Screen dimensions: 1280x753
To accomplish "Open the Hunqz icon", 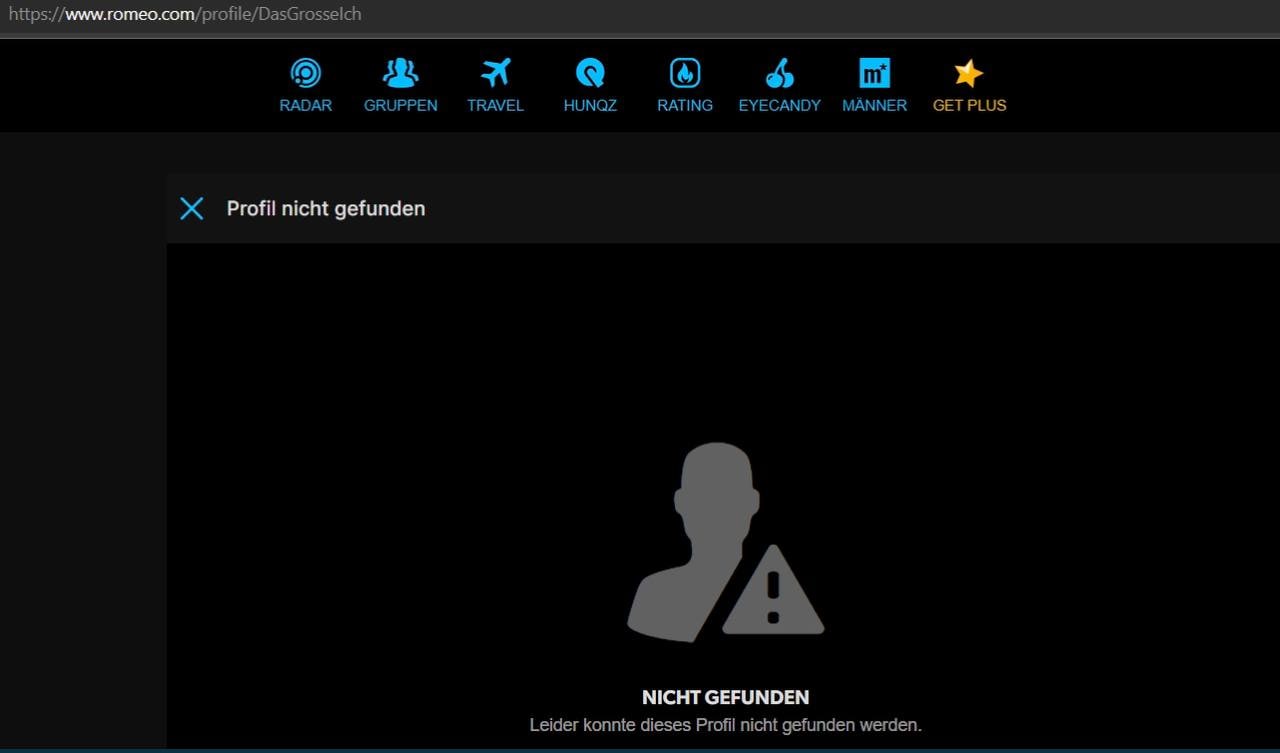I will [590, 73].
